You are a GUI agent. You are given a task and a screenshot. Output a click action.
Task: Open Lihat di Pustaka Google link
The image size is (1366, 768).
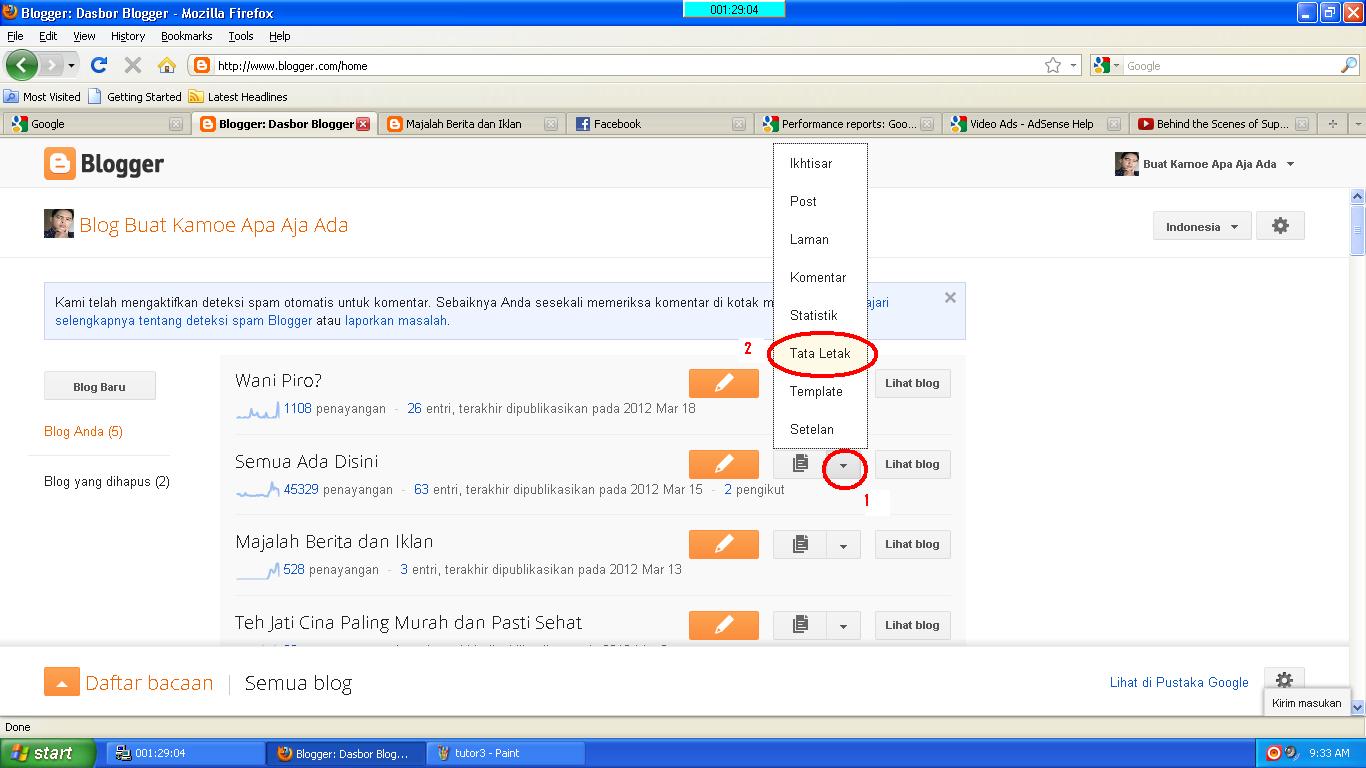1179,682
